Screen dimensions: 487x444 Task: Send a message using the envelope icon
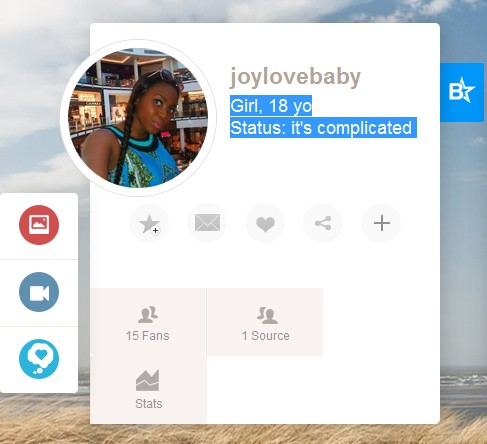207,223
